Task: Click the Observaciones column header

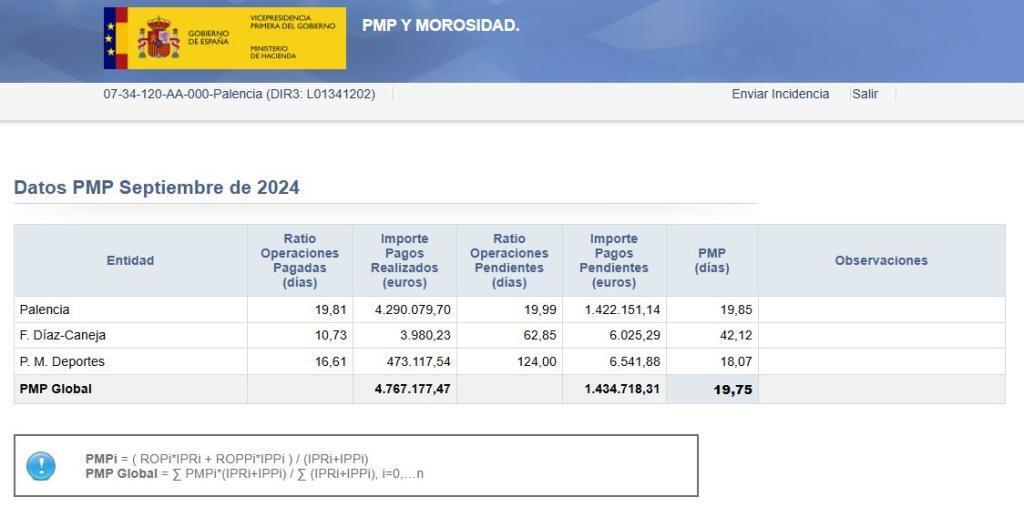Action: [x=881, y=261]
